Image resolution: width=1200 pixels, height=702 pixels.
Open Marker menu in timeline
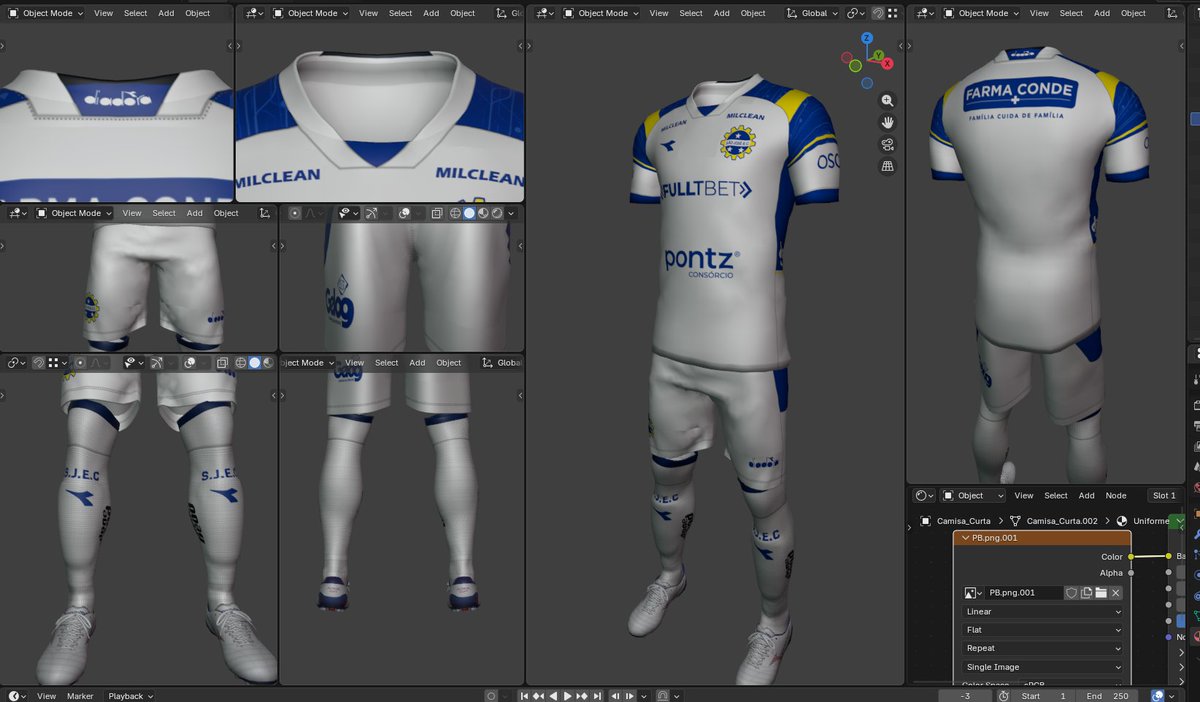click(x=80, y=696)
